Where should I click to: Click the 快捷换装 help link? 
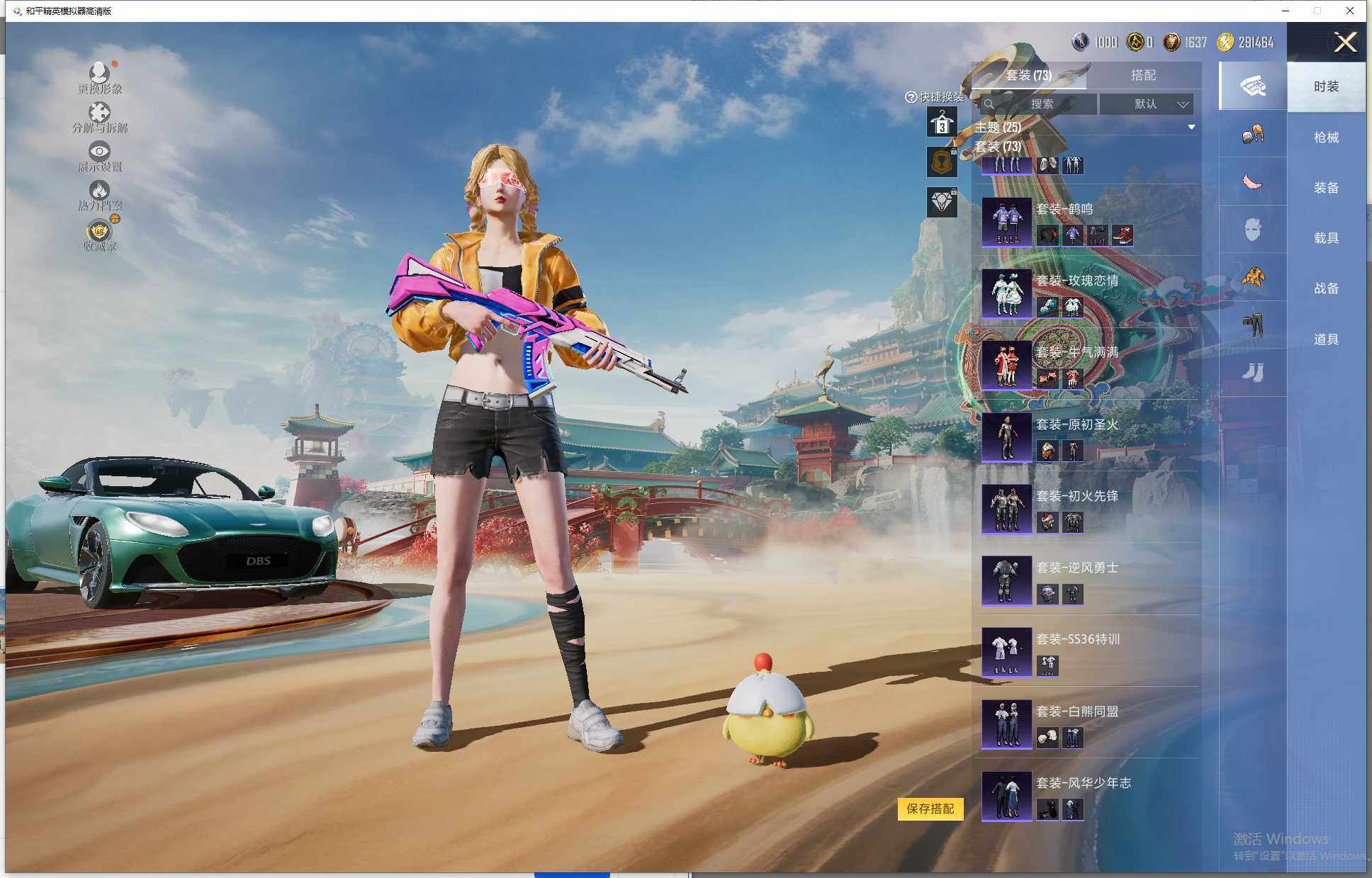coord(935,97)
